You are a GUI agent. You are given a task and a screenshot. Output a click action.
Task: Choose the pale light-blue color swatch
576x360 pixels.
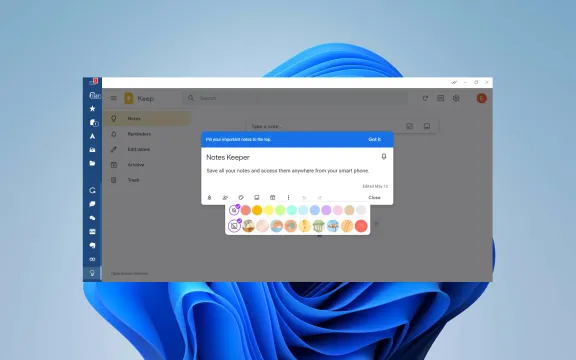[303, 210]
